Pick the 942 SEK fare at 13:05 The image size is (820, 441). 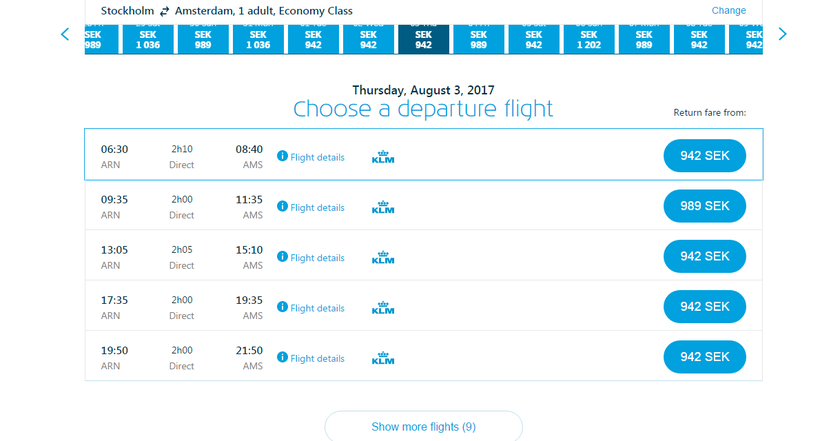[704, 256]
